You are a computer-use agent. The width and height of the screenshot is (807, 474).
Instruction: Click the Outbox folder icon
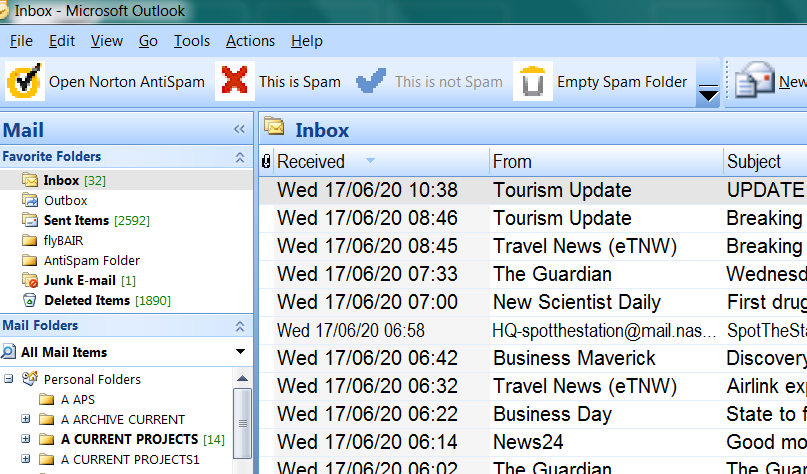[30, 200]
